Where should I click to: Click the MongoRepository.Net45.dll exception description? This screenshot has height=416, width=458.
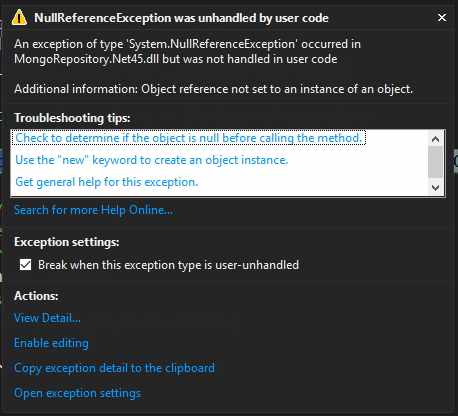click(187, 52)
